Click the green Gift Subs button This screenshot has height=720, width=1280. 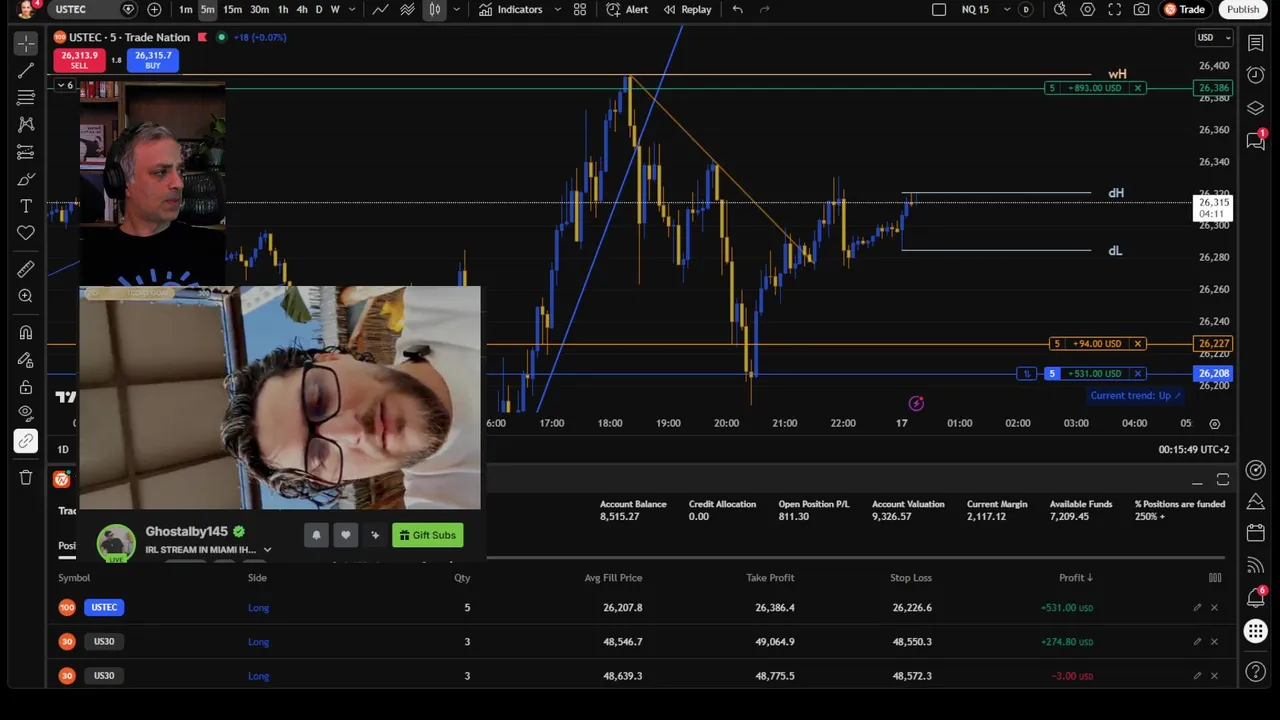(x=427, y=535)
